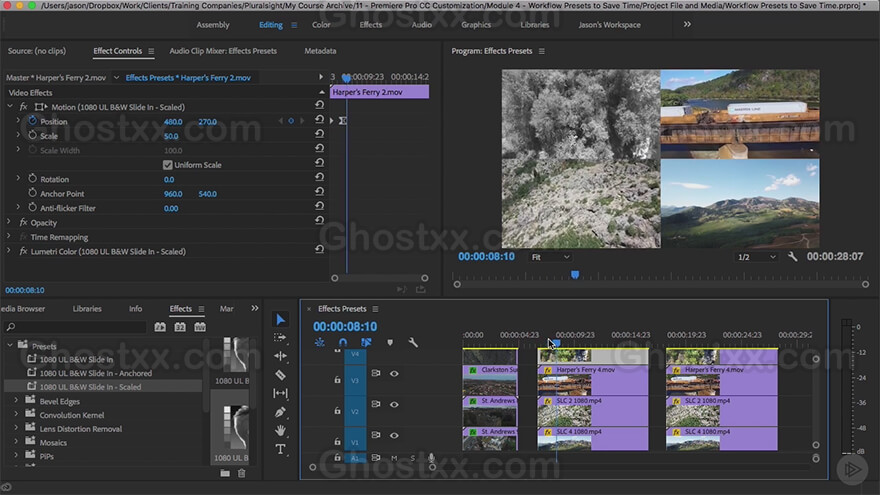The image size is (880, 495).
Task: Open the Graphics workspace
Action: [476, 25]
